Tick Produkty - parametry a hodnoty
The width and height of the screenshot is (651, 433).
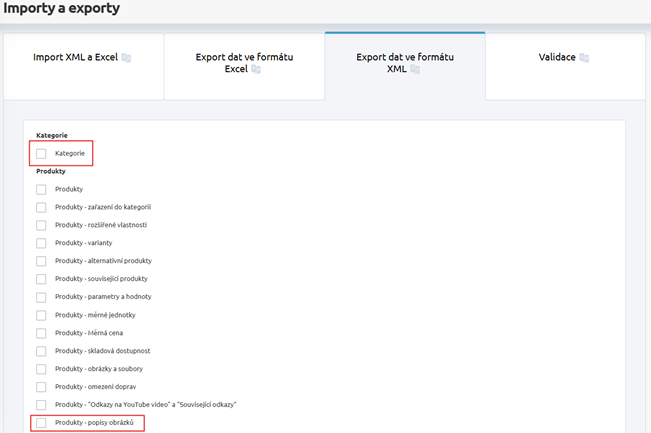(x=41, y=297)
